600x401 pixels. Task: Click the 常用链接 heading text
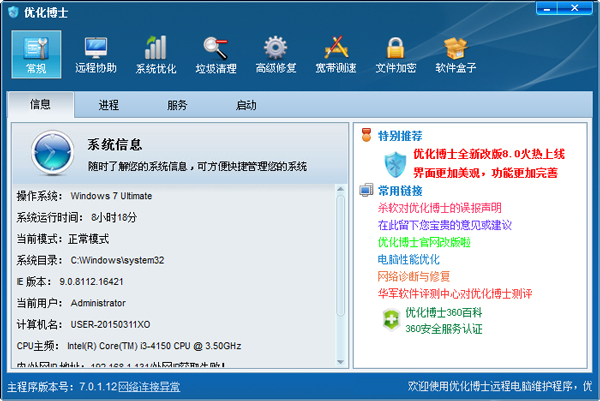400,190
